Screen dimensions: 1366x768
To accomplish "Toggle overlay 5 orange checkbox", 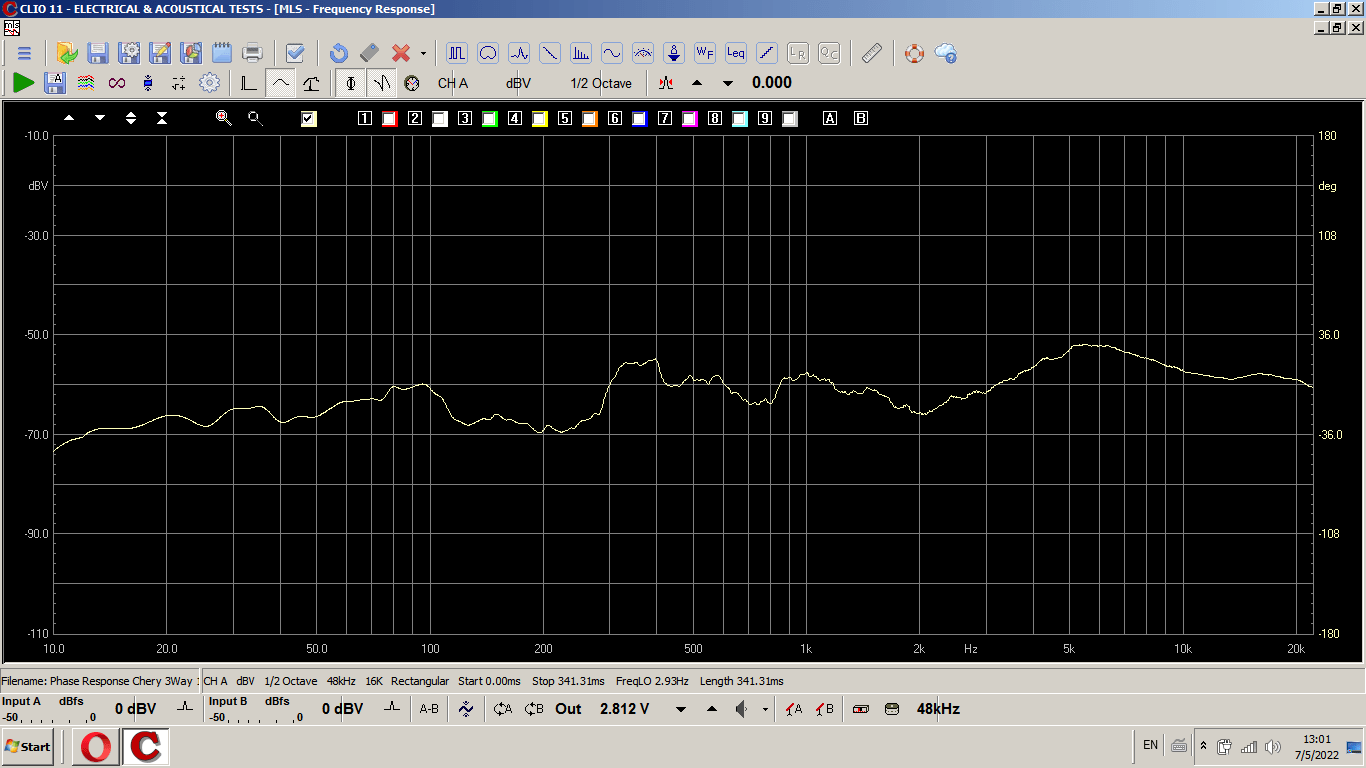I will point(589,119).
